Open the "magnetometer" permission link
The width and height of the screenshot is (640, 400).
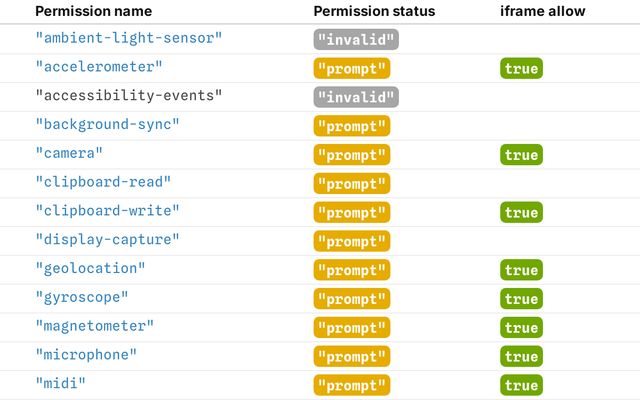(x=94, y=326)
